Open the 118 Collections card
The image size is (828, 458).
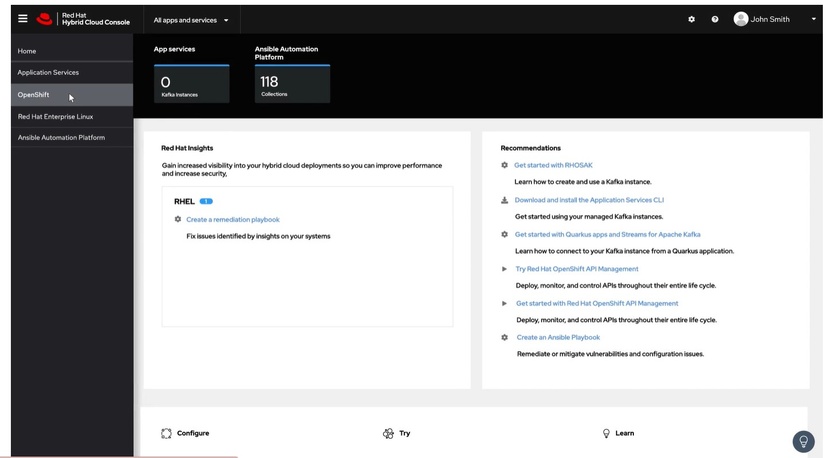pos(293,84)
